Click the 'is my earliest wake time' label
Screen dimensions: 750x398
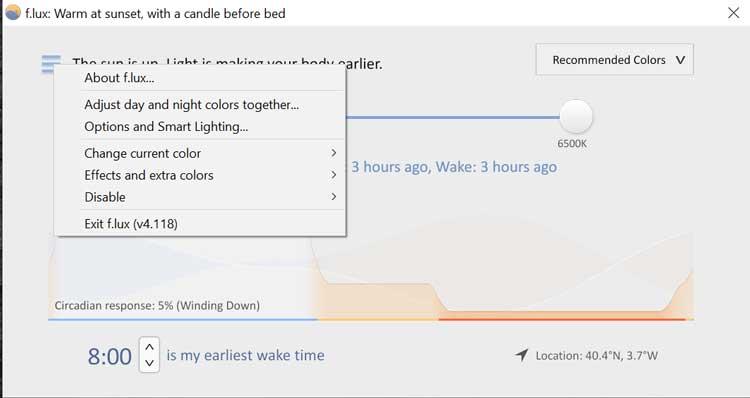point(245,355)
